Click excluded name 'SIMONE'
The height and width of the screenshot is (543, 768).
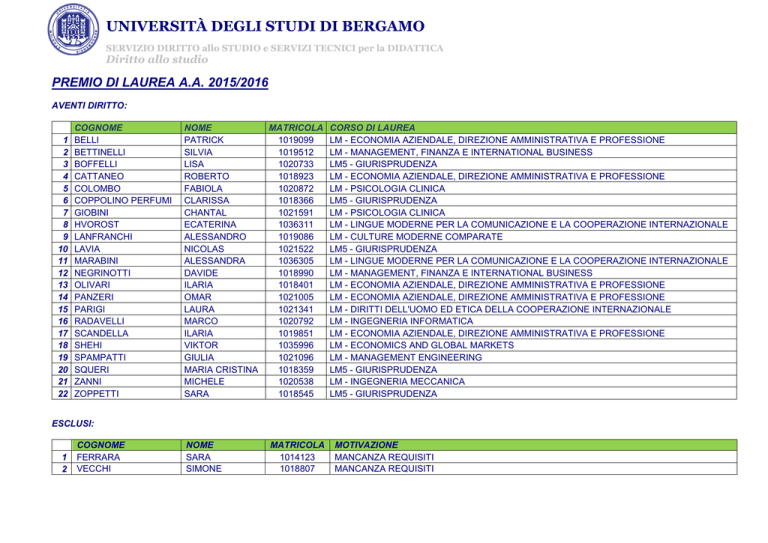(204, 469)
